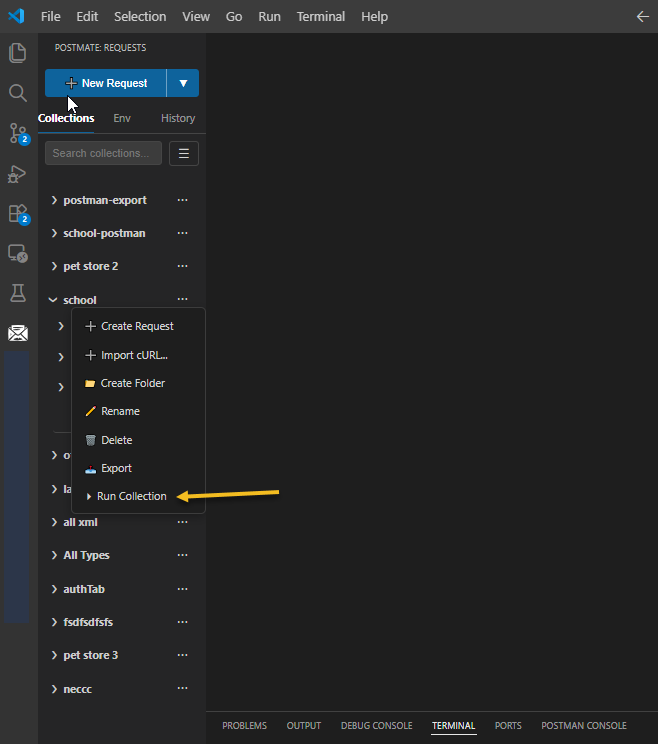Expand the authTab collection
Image resolution: width=658 pixels, height=744 pixels.
54,589
